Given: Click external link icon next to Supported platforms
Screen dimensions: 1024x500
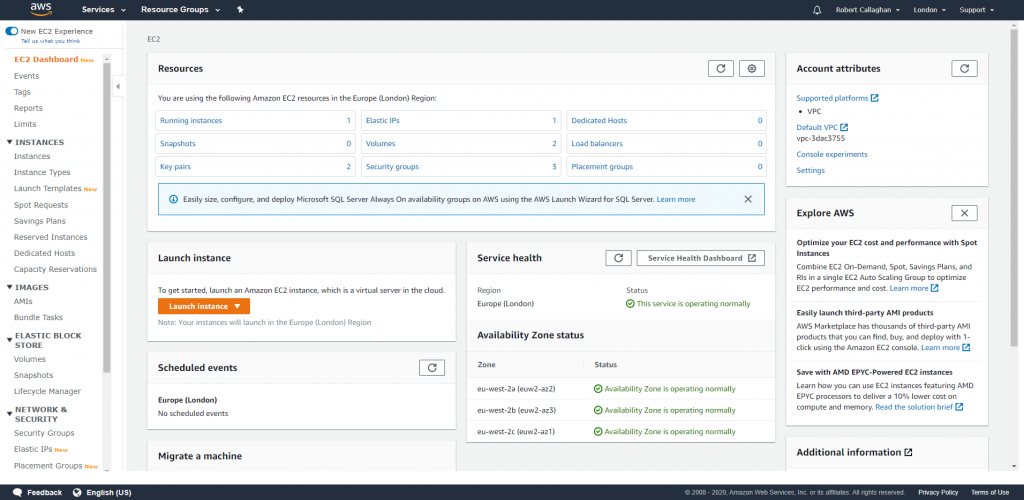Looking at the screenshot, I should (875, 98).
